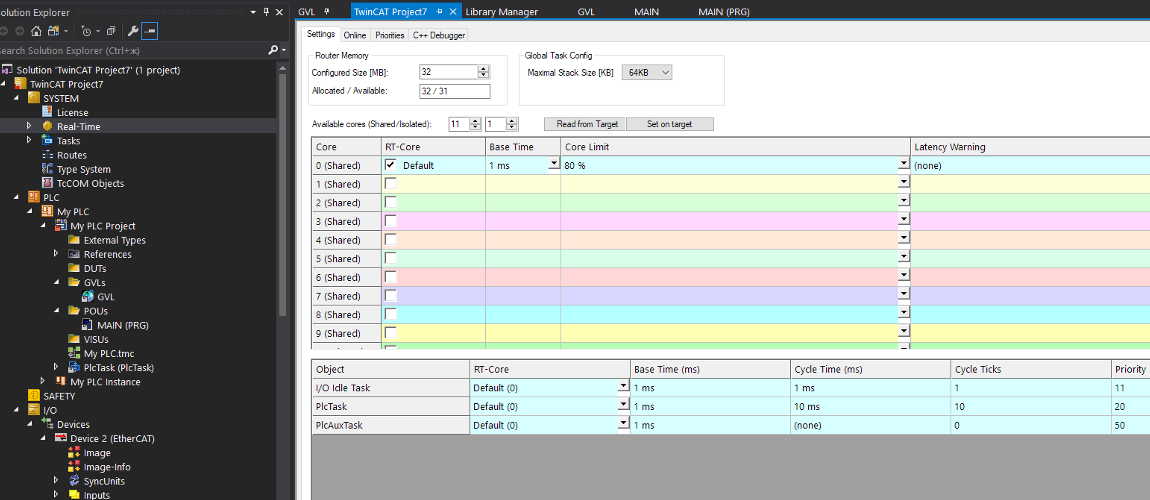
Task: Enable RT-Core checkbox for core 5
Action: (x=391, y=258)
